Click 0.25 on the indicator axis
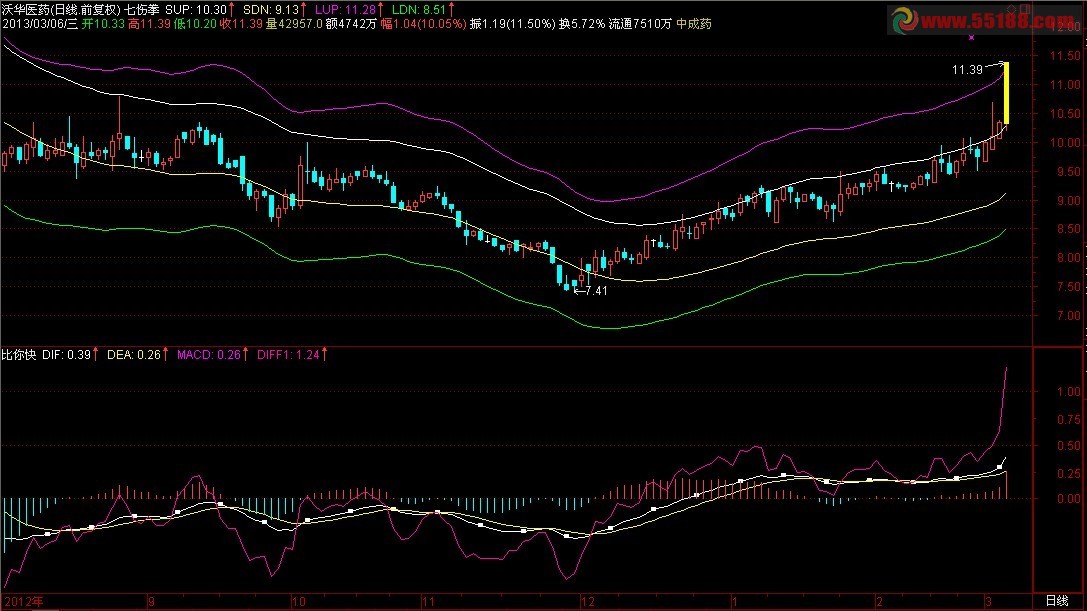Viewport: 1087px width, 611px height. pyautogui.click(x=1068, y=473)
